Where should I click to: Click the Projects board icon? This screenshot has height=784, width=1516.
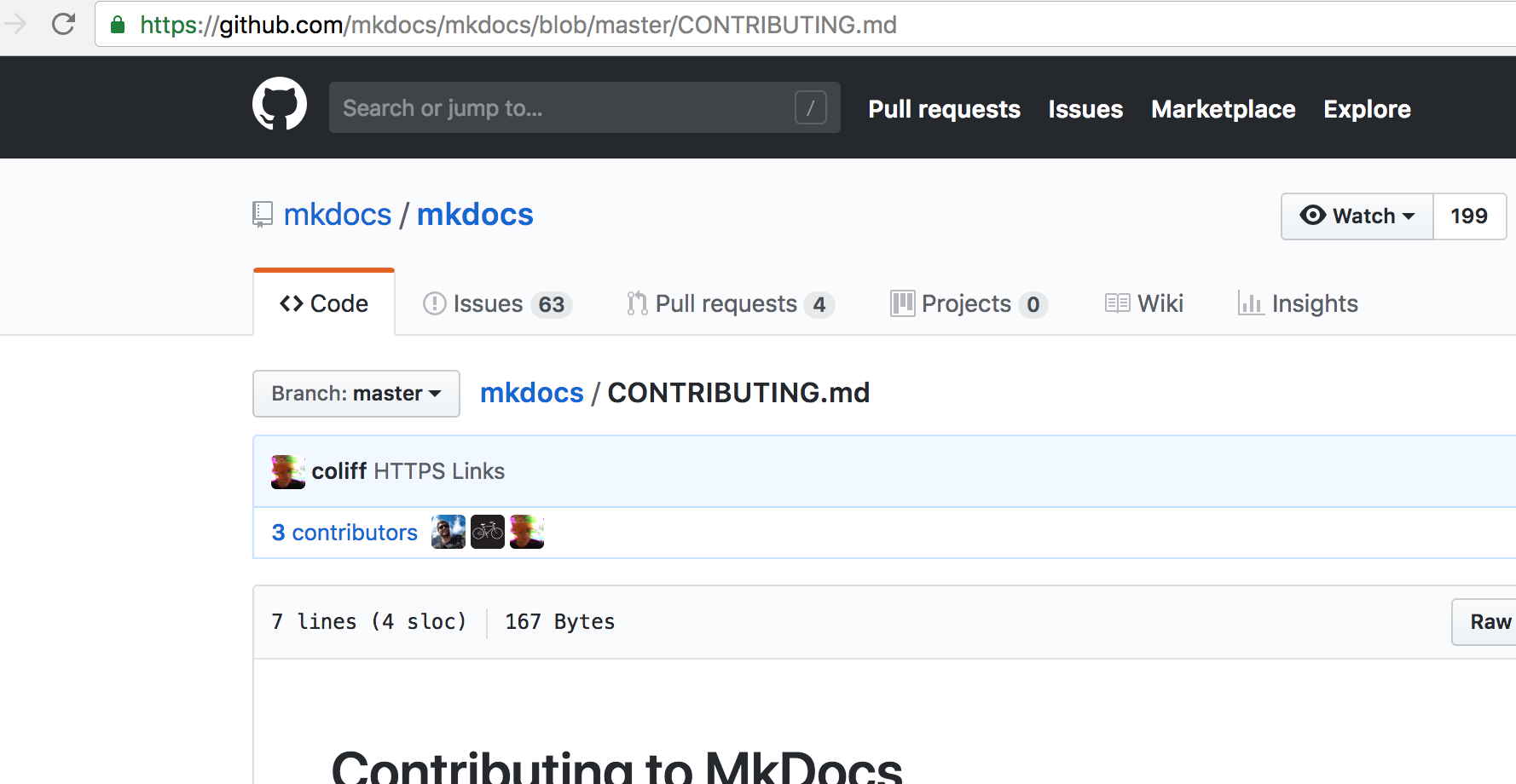[x=902, y=303]
